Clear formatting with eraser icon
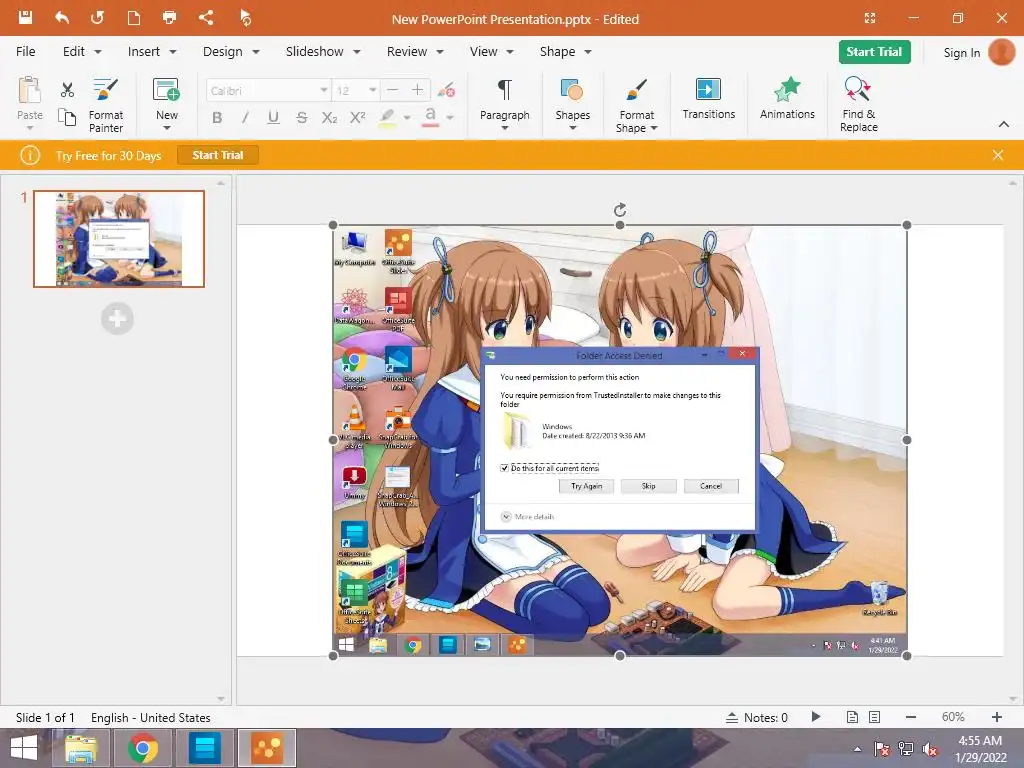 [447, 90]
